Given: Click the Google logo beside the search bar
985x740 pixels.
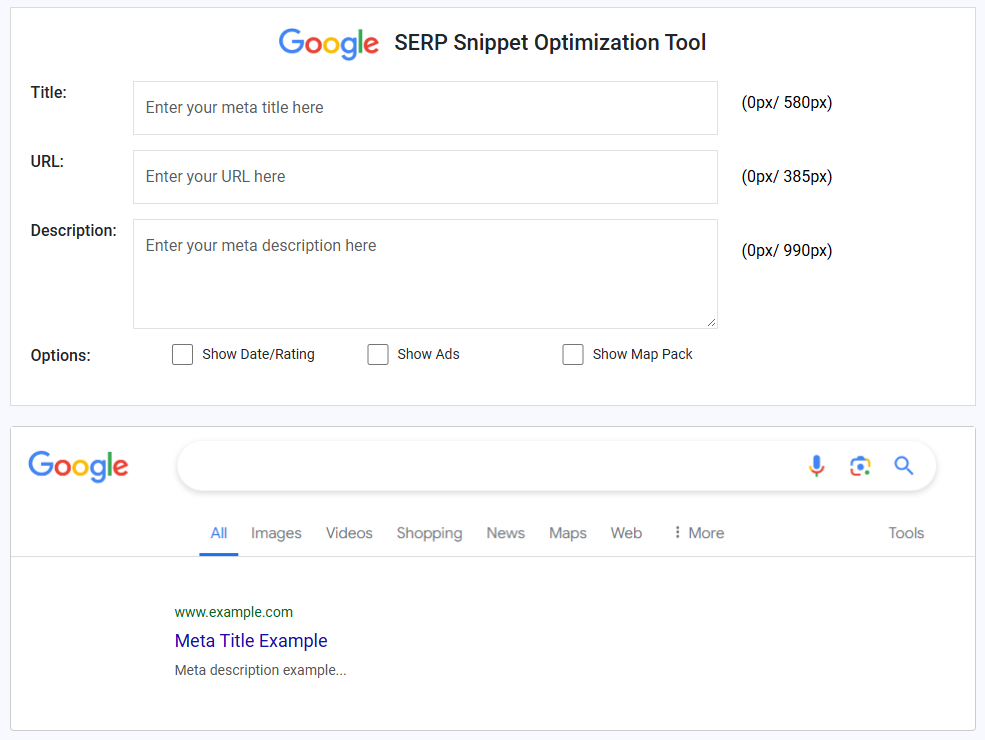Looking at the screenshot, I should click(x=79, y=466).
